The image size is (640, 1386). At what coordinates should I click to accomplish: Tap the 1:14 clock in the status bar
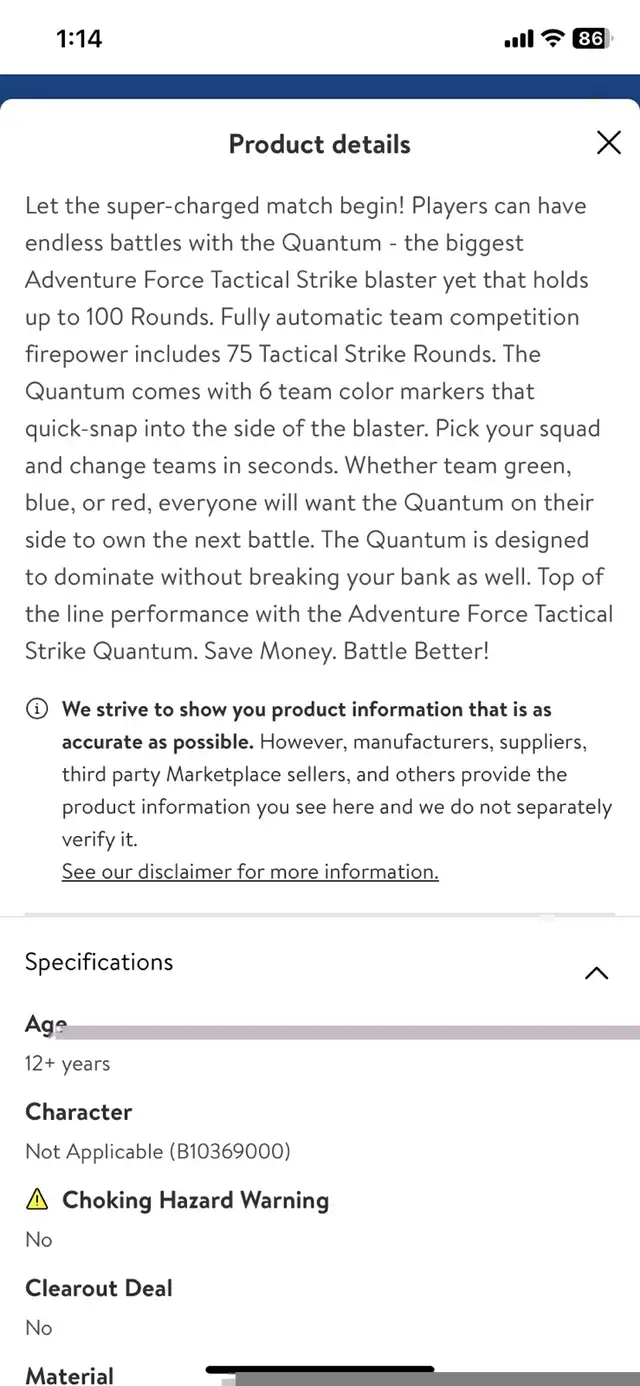(79, 39)
